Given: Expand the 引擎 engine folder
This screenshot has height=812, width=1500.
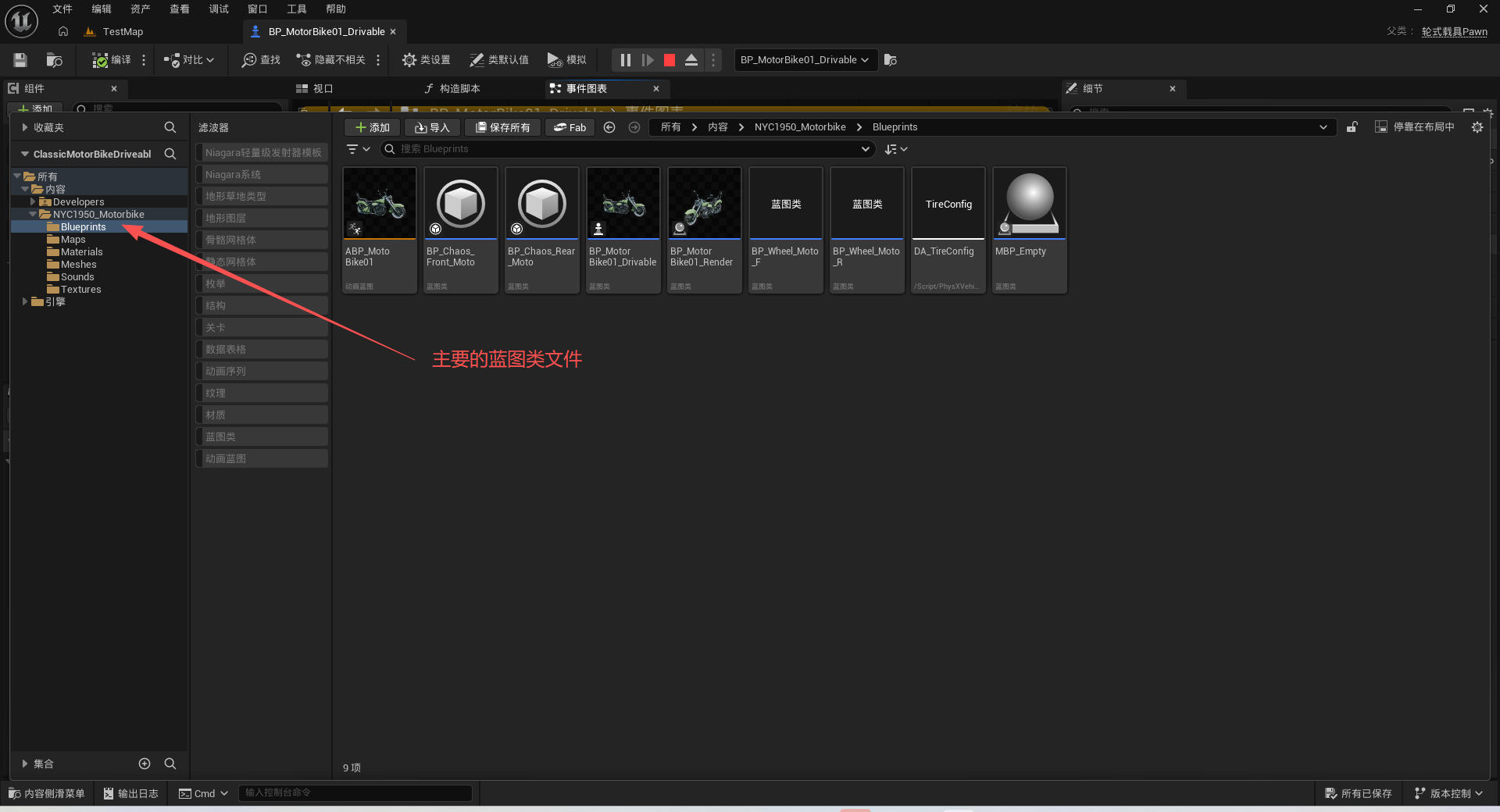Looking at the screenshot, I should [x=25, y=301].
